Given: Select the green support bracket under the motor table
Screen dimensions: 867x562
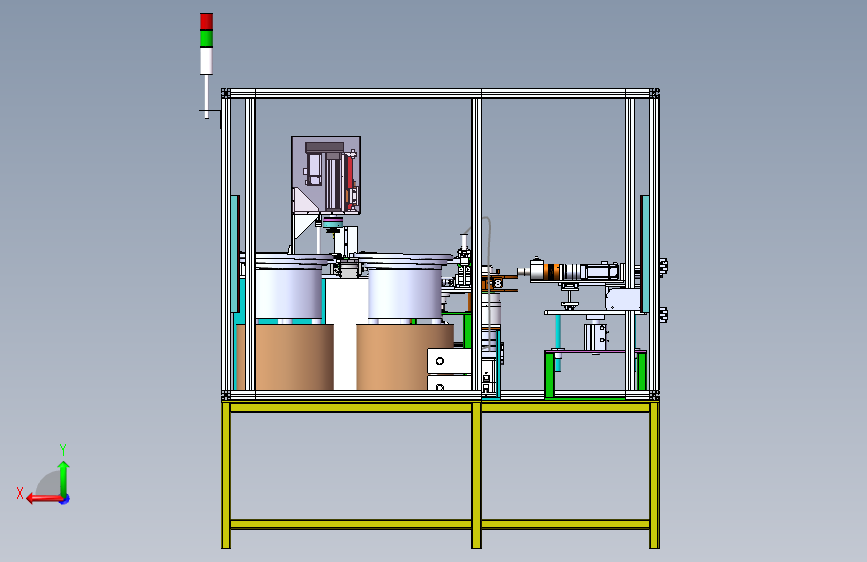Looking at the screenshot, I should (549, 374).
